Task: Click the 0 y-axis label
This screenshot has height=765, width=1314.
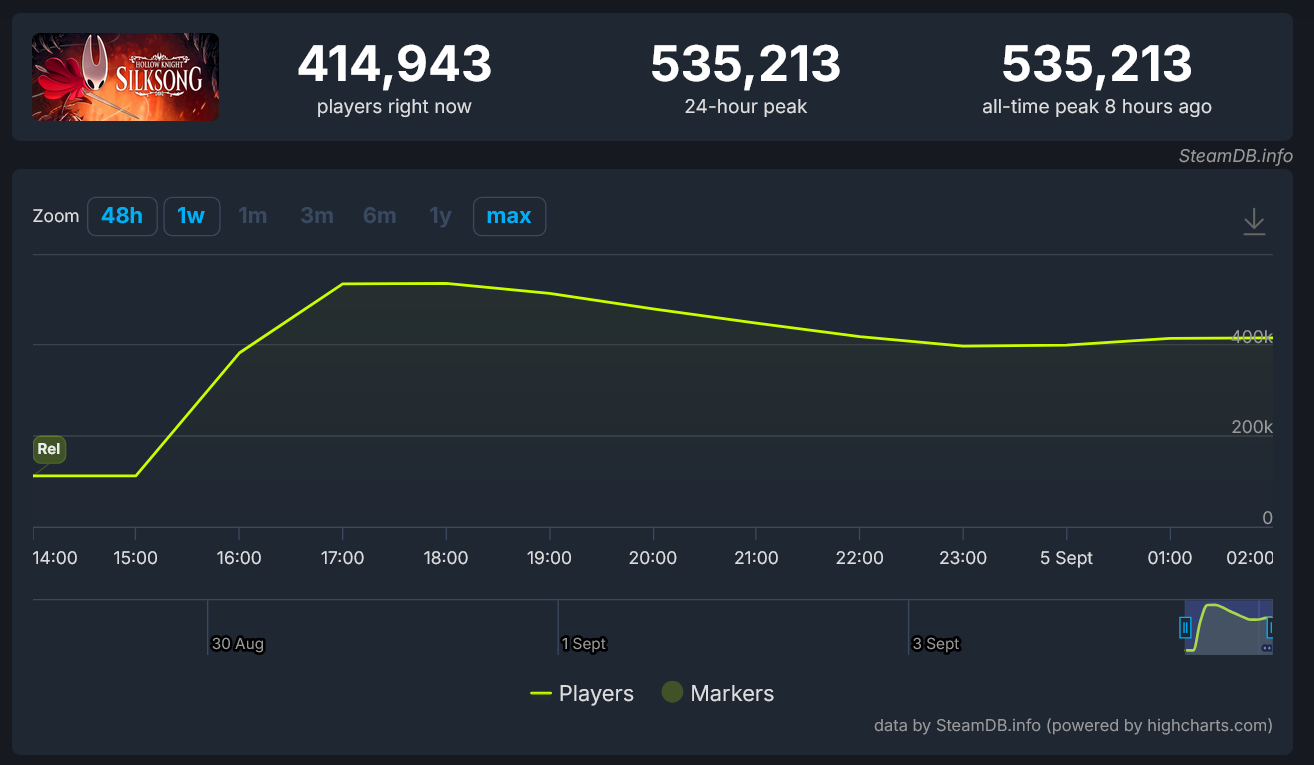Action: [1268, 518]
